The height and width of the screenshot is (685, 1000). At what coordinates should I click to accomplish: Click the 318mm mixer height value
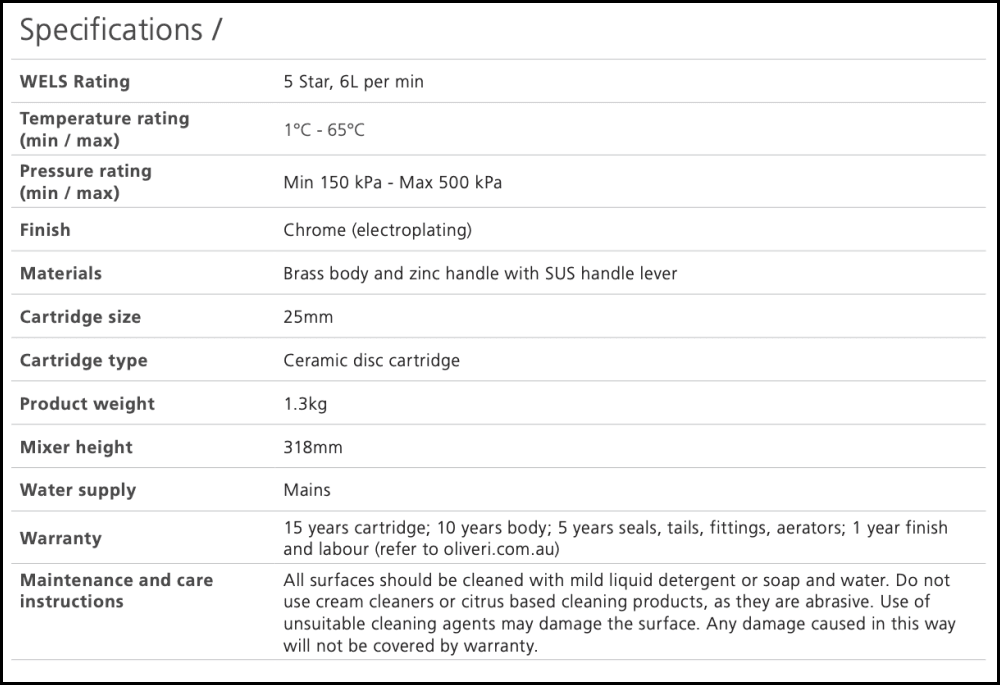(x=313, y=447)
